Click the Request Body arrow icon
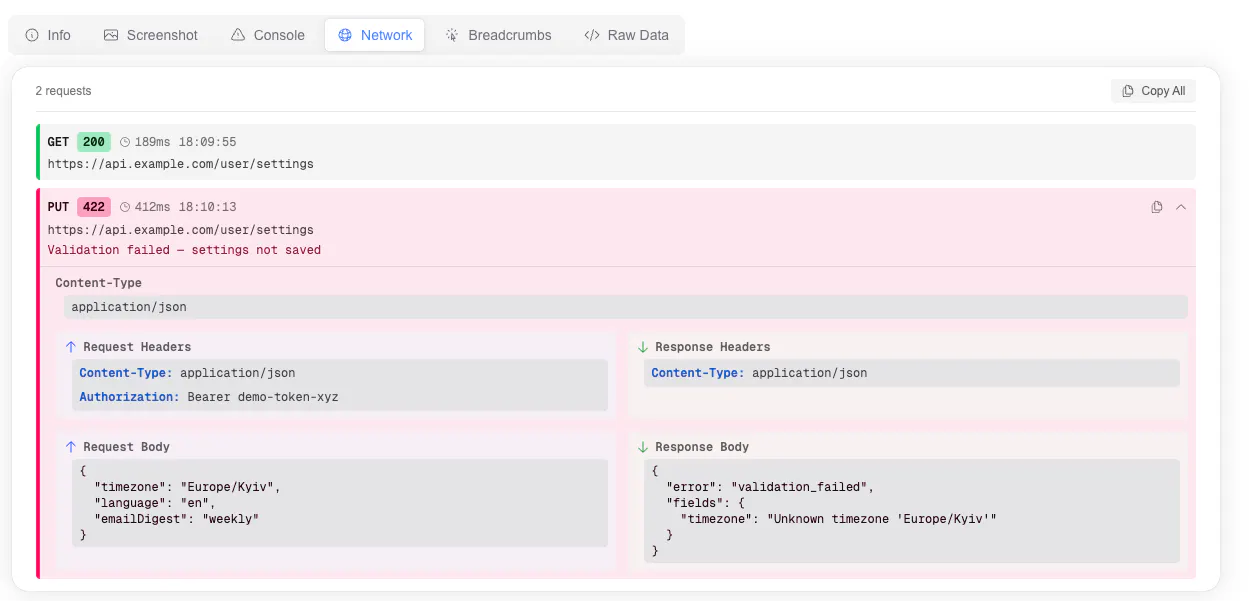Screen dimensions: 1249x601 click(70, 447)
